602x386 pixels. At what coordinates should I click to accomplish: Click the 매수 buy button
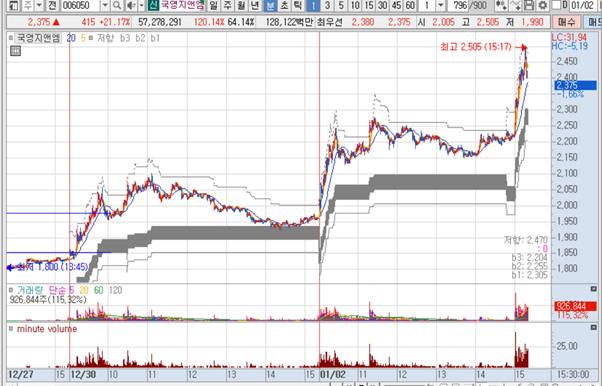click(566, 22)
